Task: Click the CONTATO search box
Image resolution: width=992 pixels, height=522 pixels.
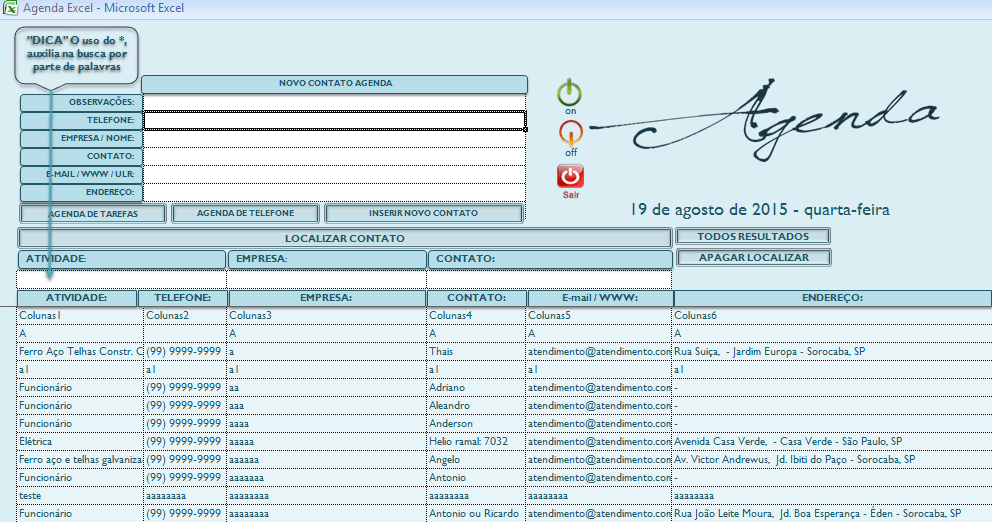Action: (x=549, y=279)
